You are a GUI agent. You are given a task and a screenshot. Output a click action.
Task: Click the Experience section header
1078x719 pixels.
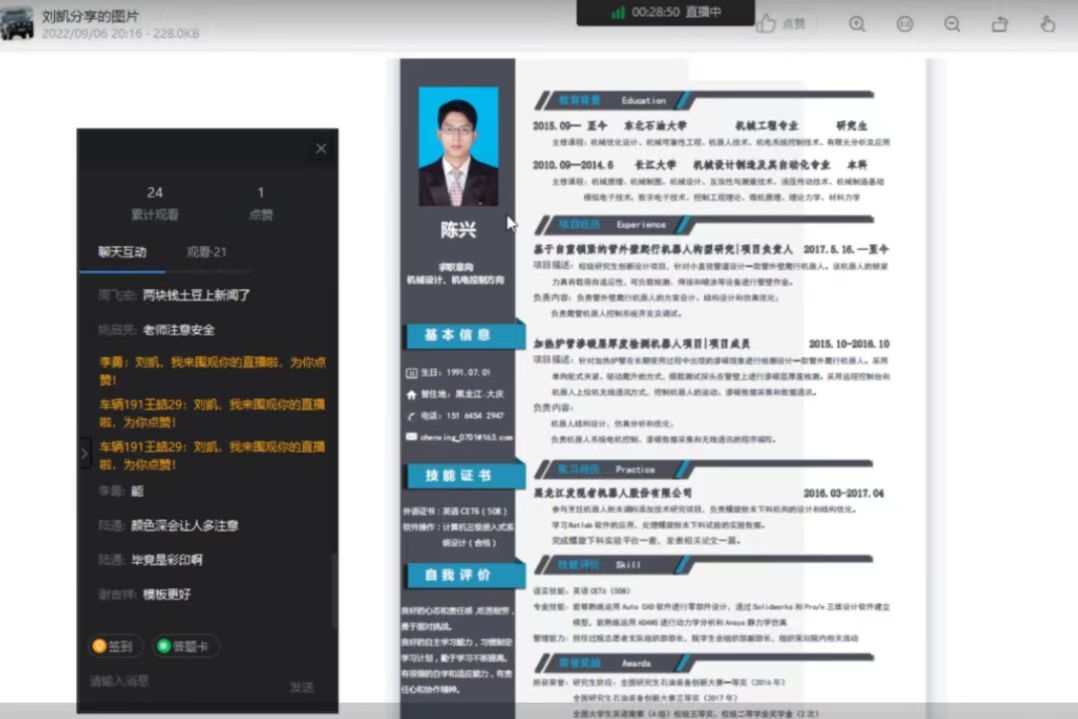[x=705, y=225]
